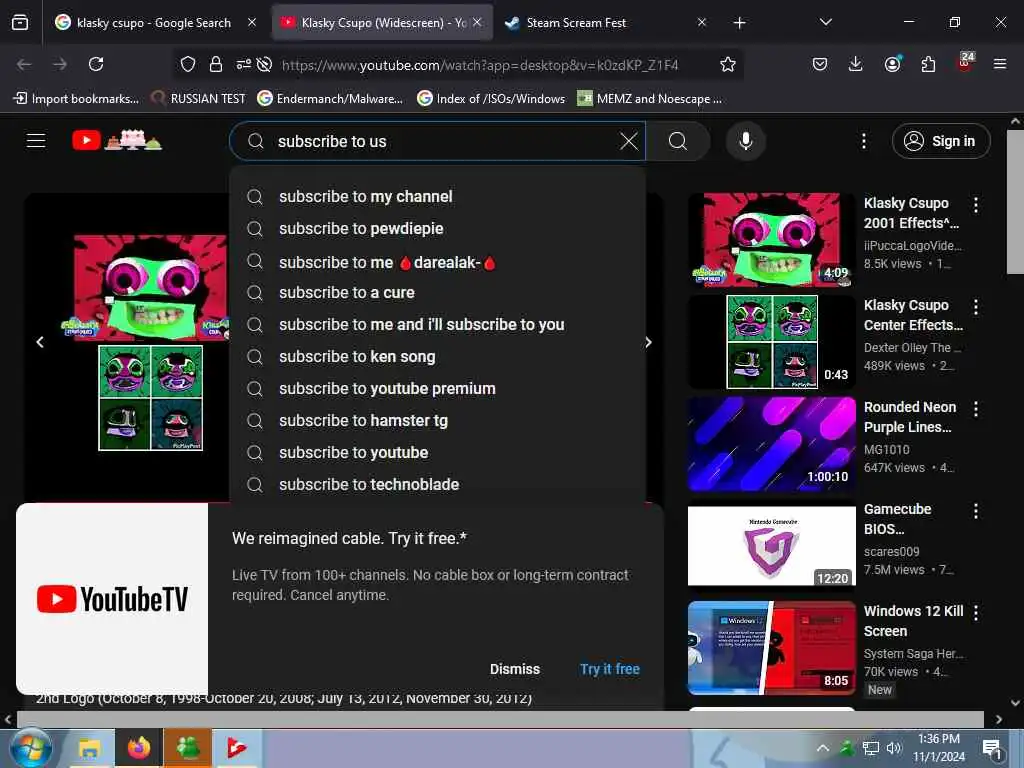Open Windows Start button
This screenshot has height=768, width=1024.
click(30, 748)
